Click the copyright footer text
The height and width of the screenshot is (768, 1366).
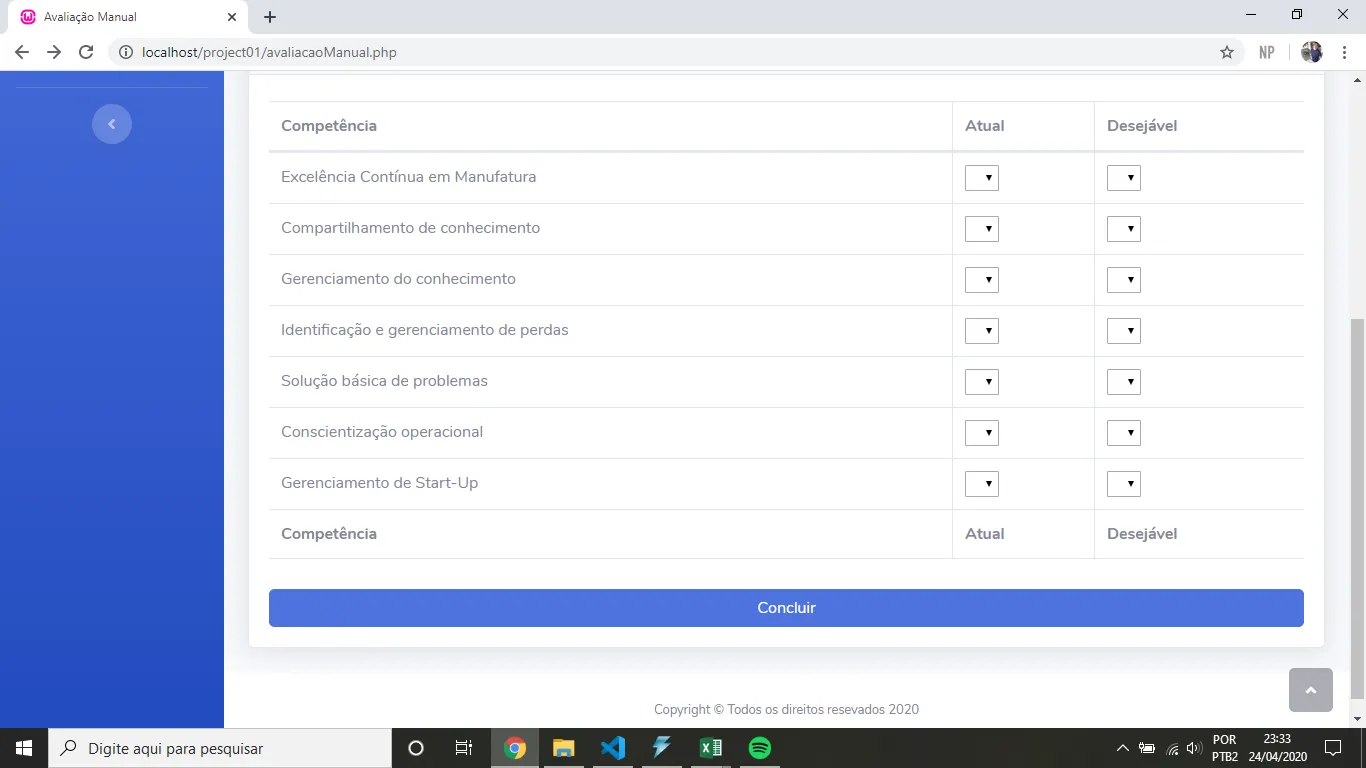click(786, 709)
